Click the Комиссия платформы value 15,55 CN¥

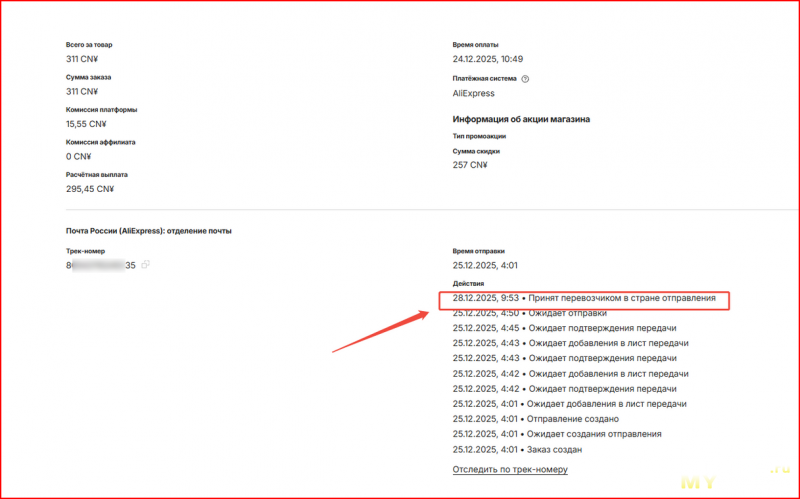point(86,124)
